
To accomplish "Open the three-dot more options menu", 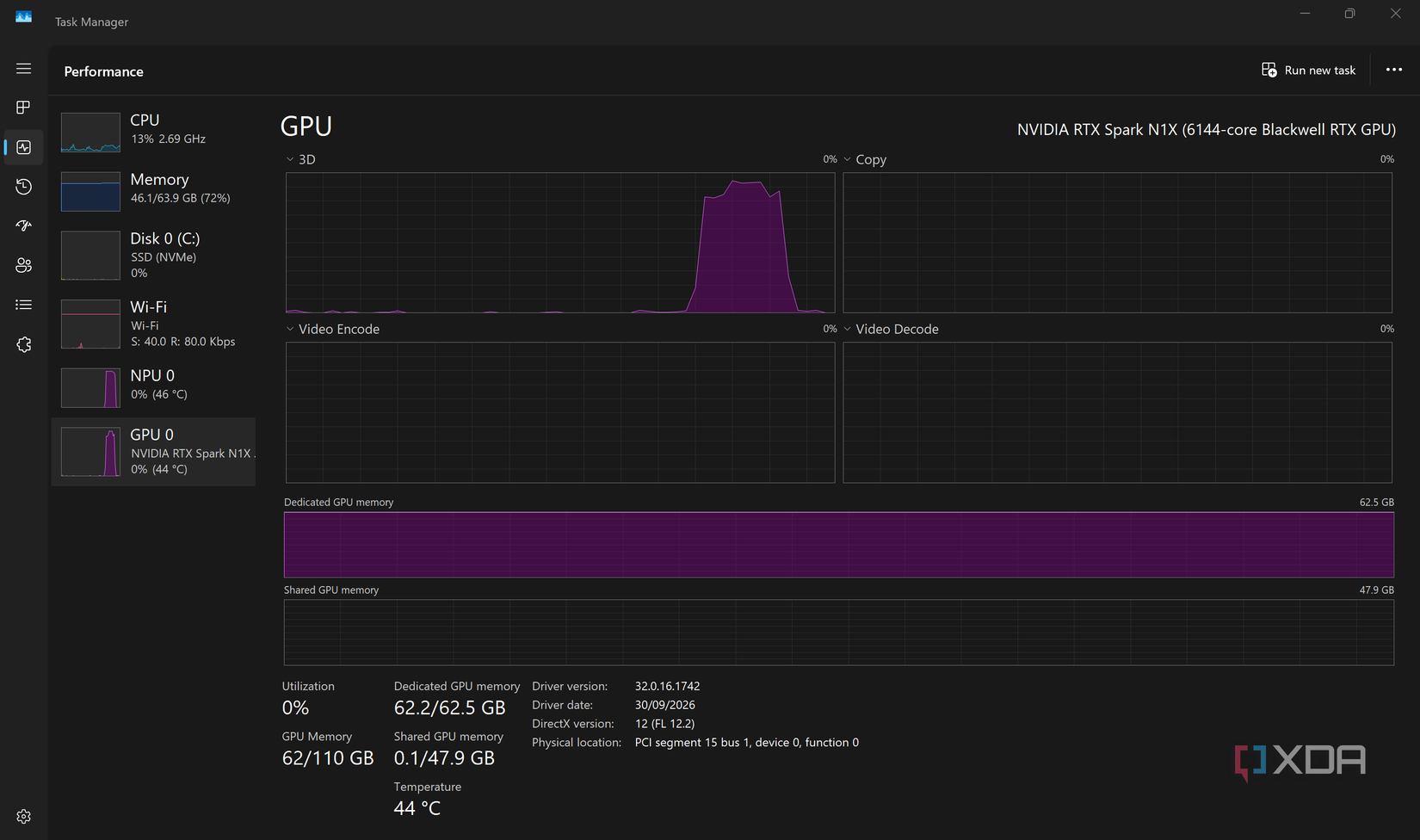I will point(1394,70).
